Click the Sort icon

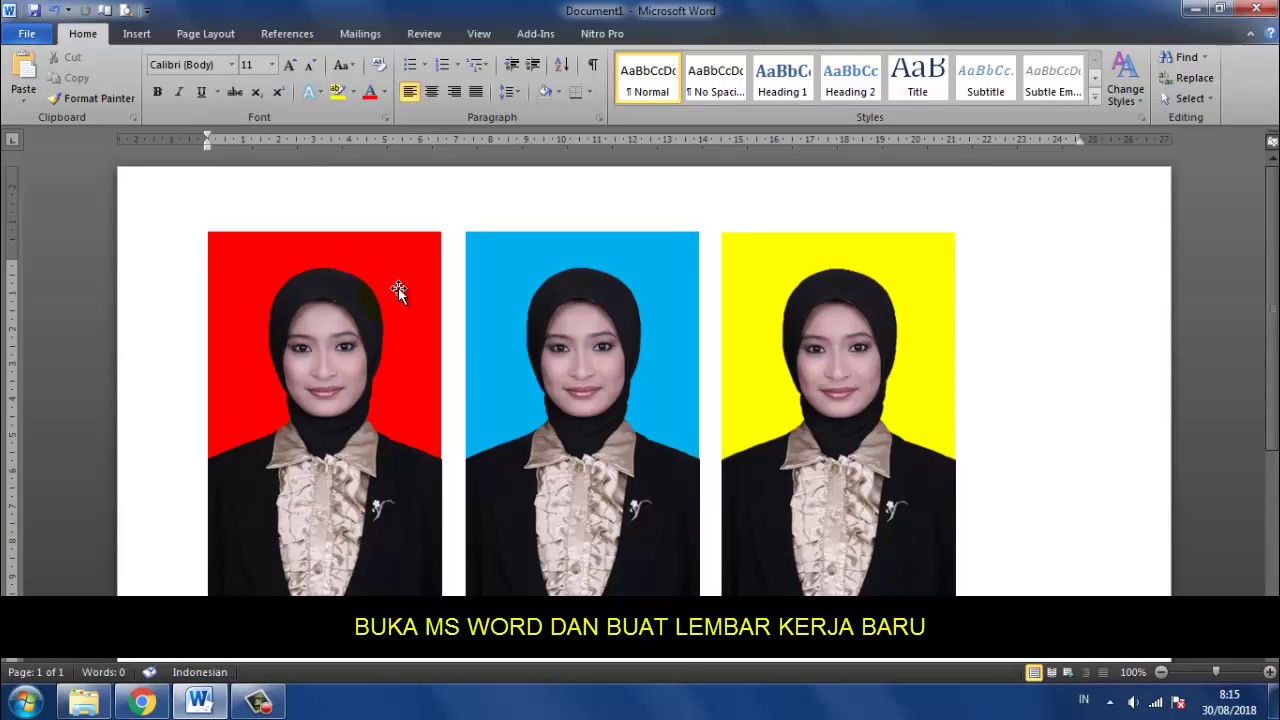pyautogui.click(x=562, y=65)
